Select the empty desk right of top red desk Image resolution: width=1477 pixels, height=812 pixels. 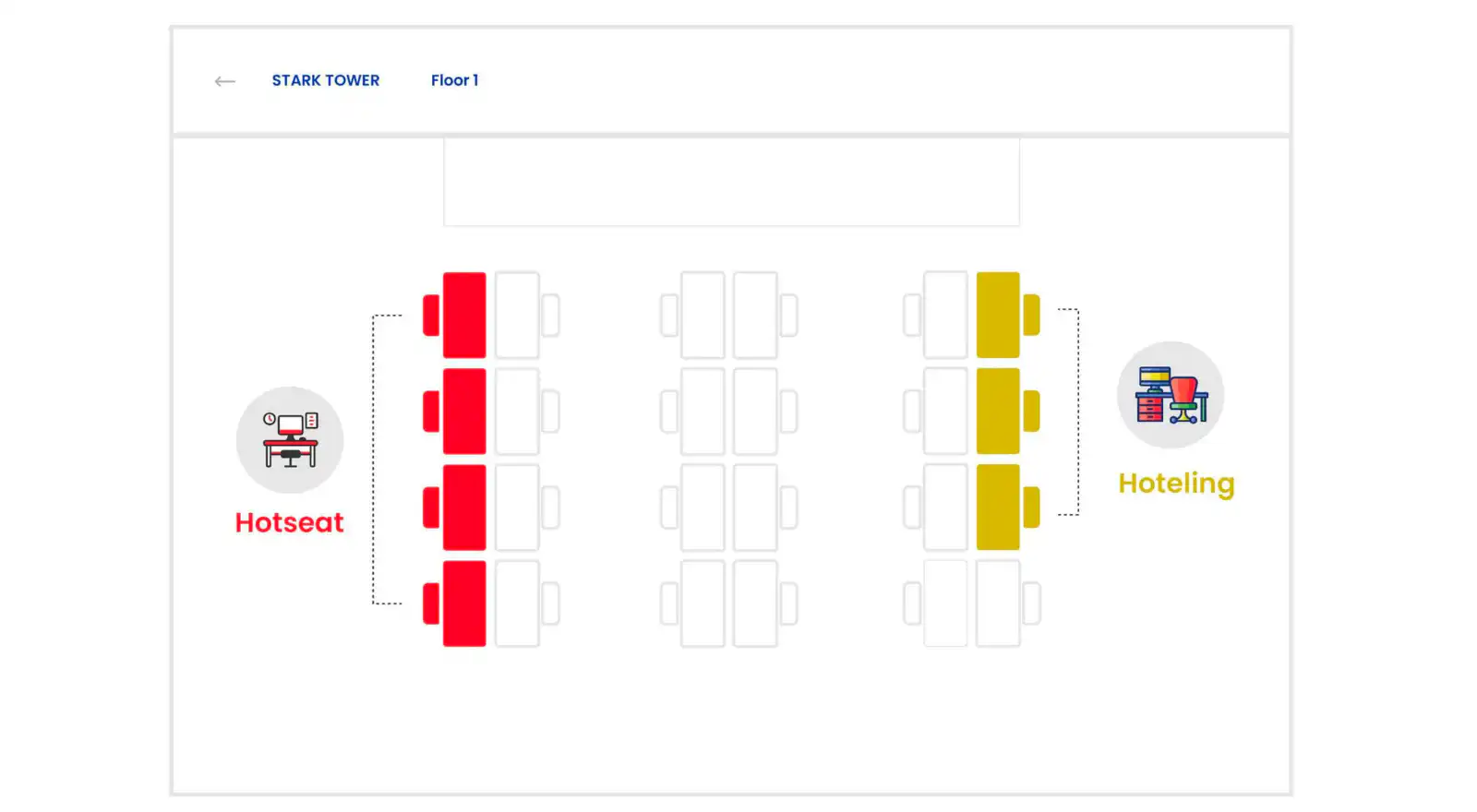517,315
